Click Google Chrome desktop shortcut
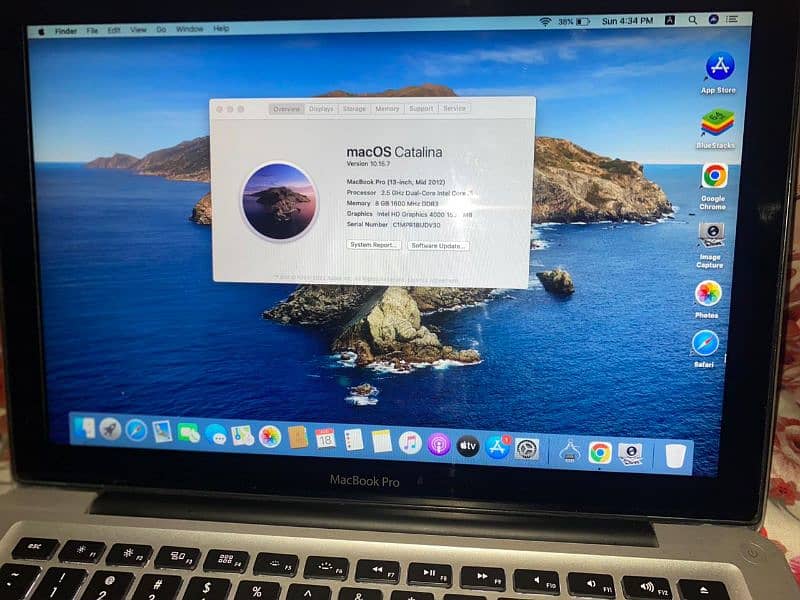The height and width of the screenshot is (600, 800). (x=714, y=177)
